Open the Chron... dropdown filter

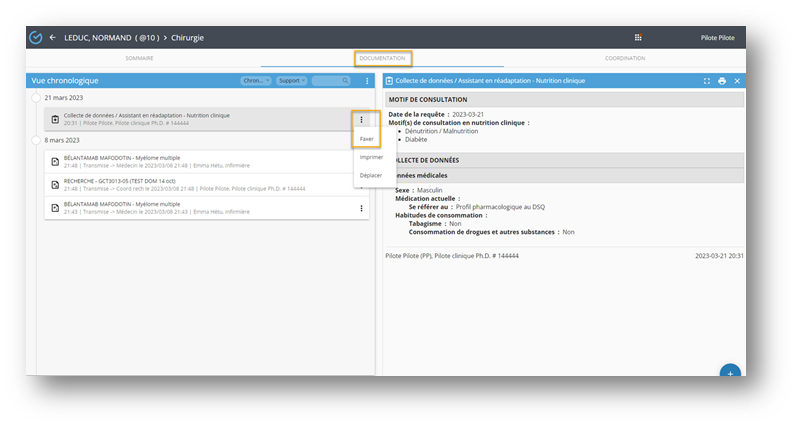point(256,80)
